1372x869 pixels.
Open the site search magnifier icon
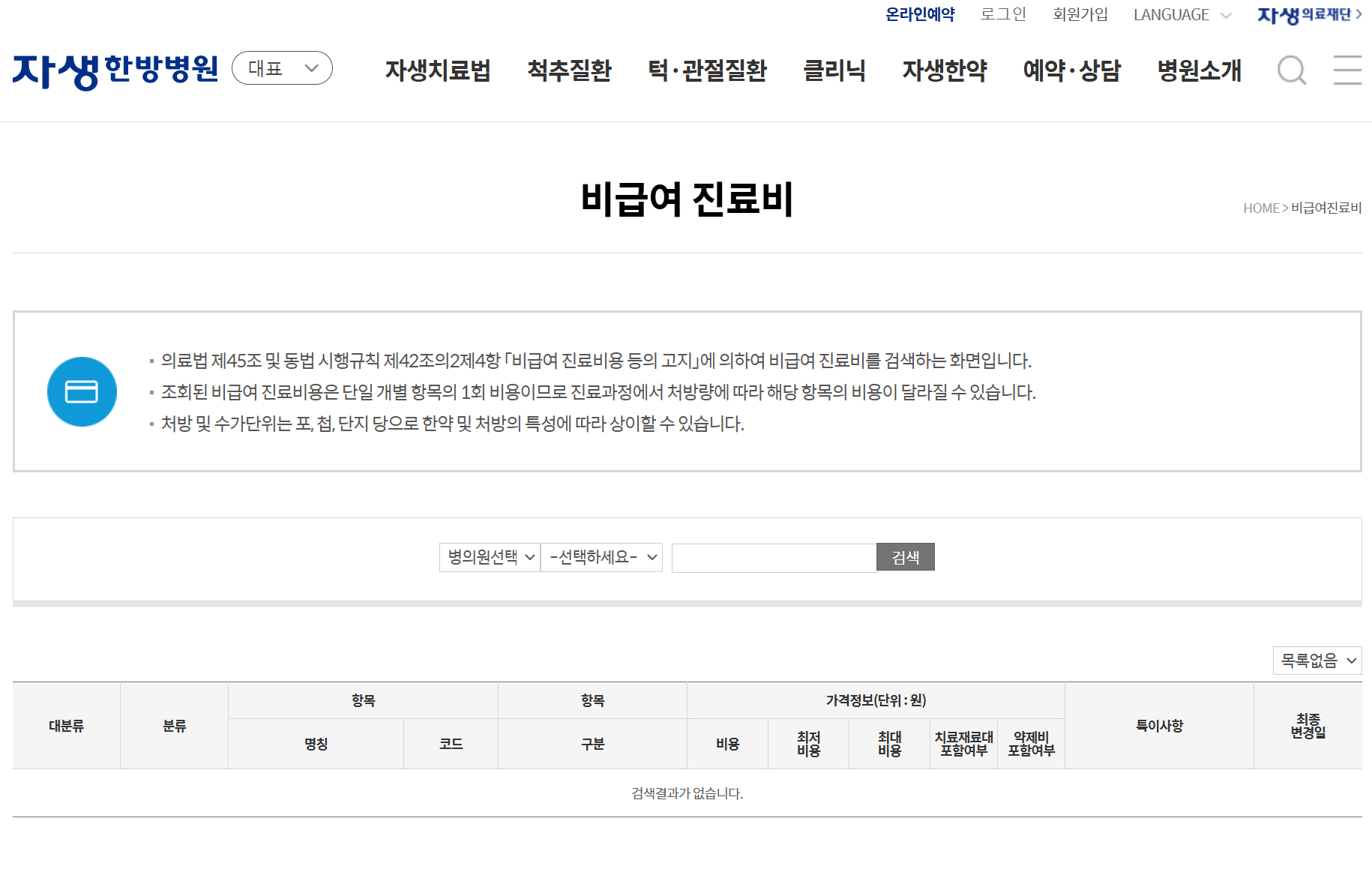pyautogui.click(x=1291, y=70)
